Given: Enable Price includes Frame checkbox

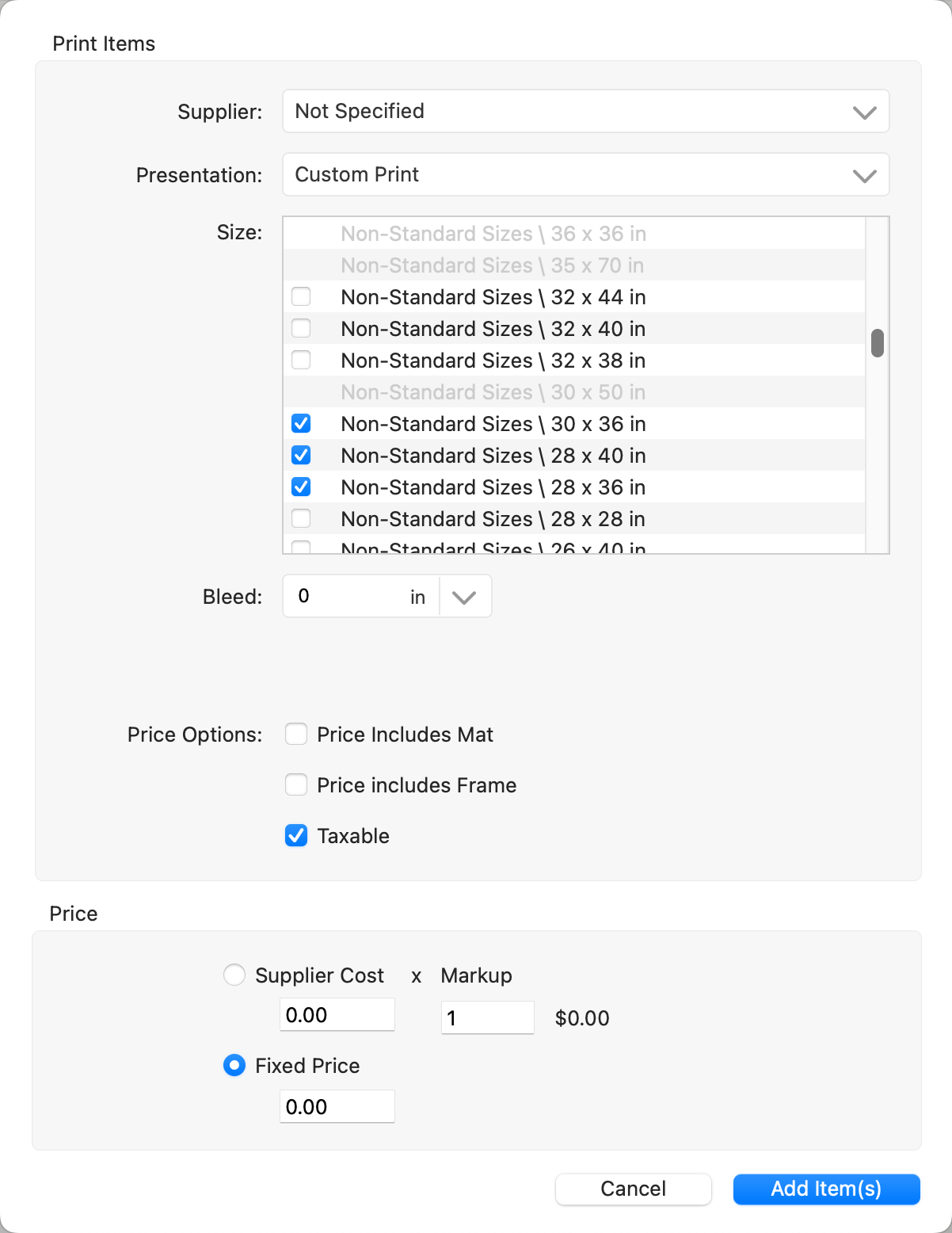Looking at the screenshot, I should tap(296, 785).
